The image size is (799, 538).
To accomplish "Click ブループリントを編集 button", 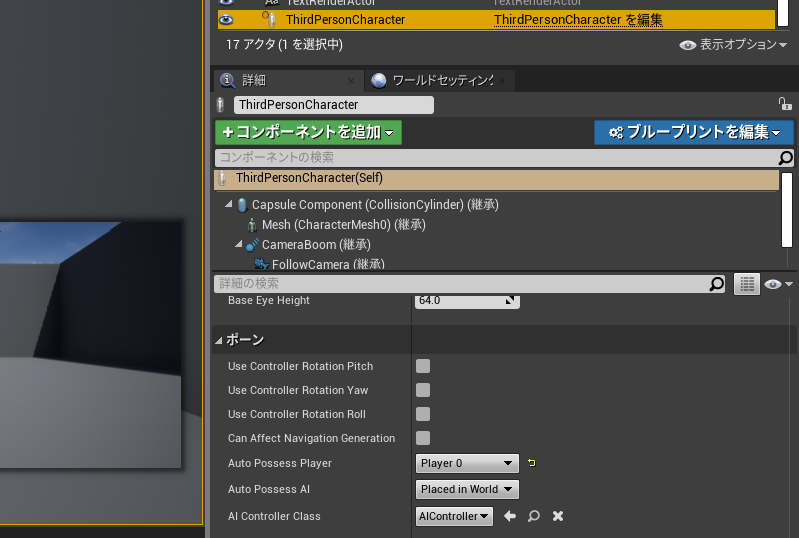I will click(x=694, y=132).
